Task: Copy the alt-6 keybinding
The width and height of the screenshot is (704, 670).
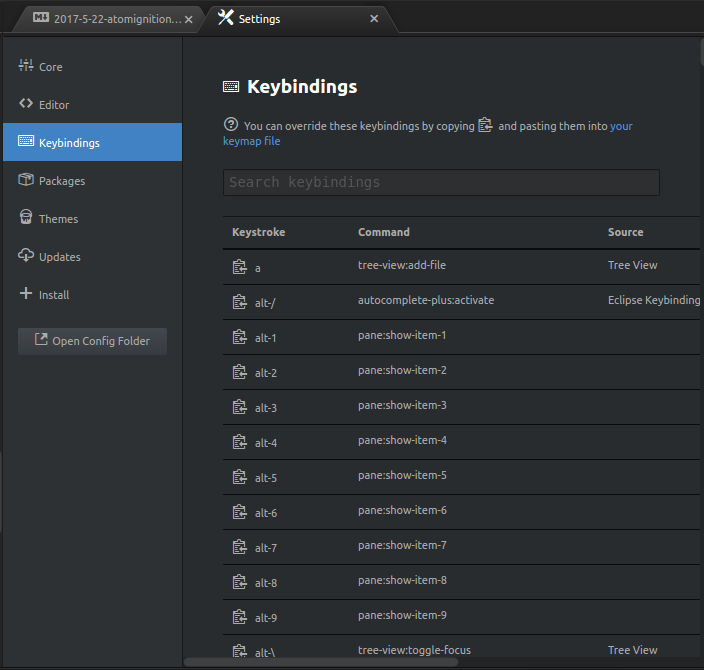Action: pos(239,512)
